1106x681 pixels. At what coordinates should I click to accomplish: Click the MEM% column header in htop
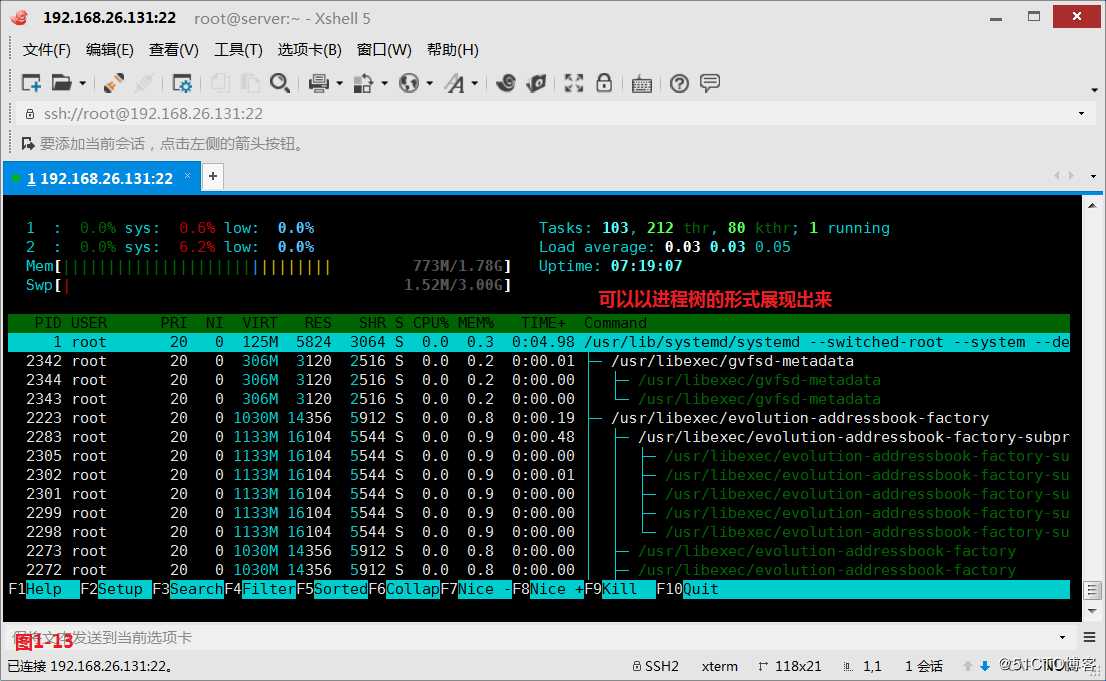475,323
